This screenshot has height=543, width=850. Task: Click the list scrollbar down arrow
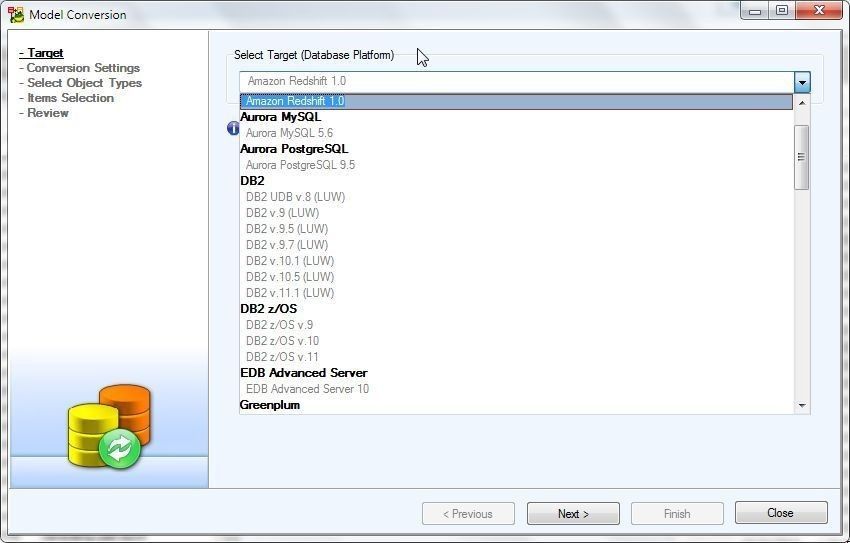coord(802,405)
